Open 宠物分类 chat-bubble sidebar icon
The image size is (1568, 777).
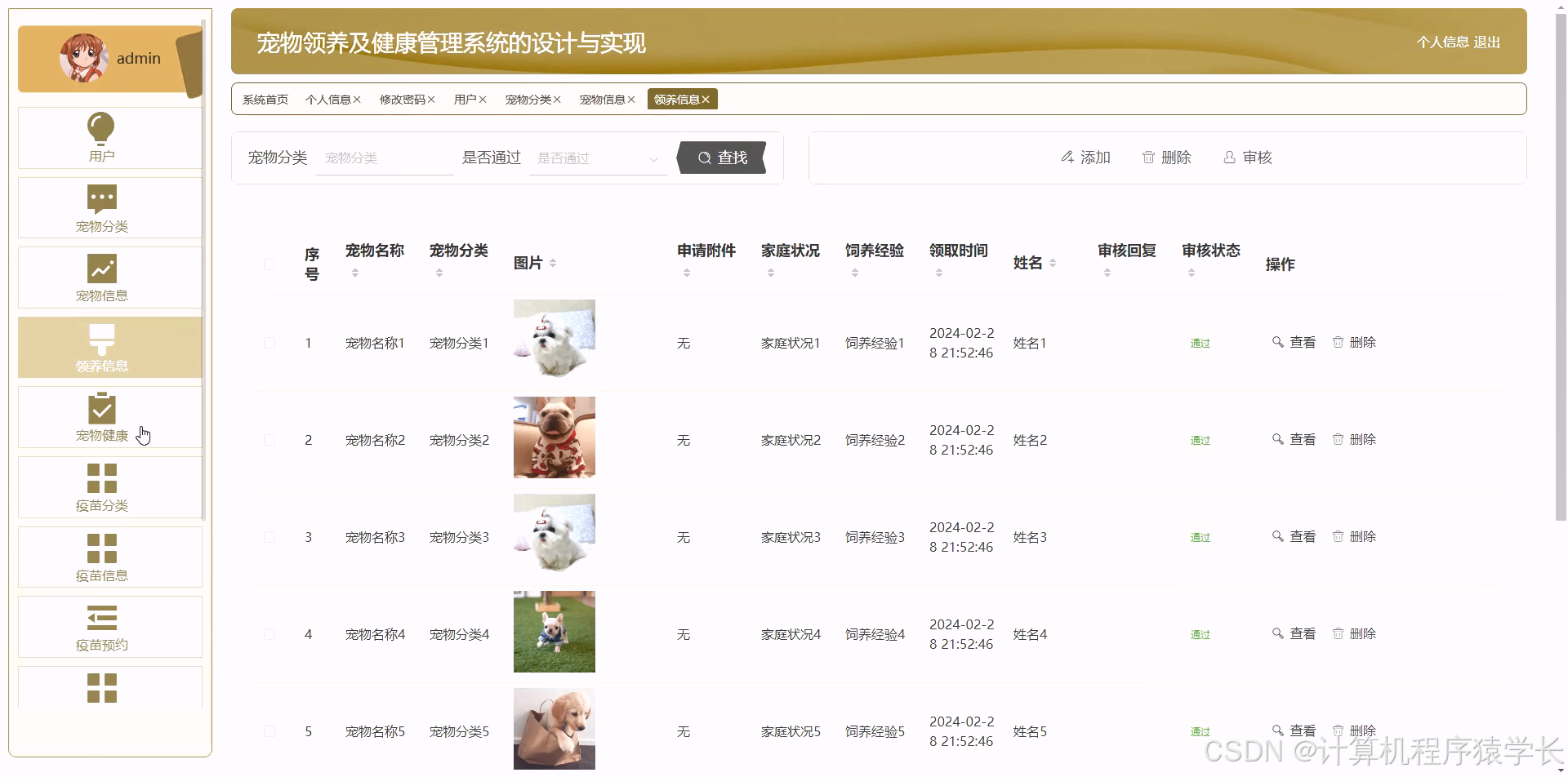[x=101, y=198]
